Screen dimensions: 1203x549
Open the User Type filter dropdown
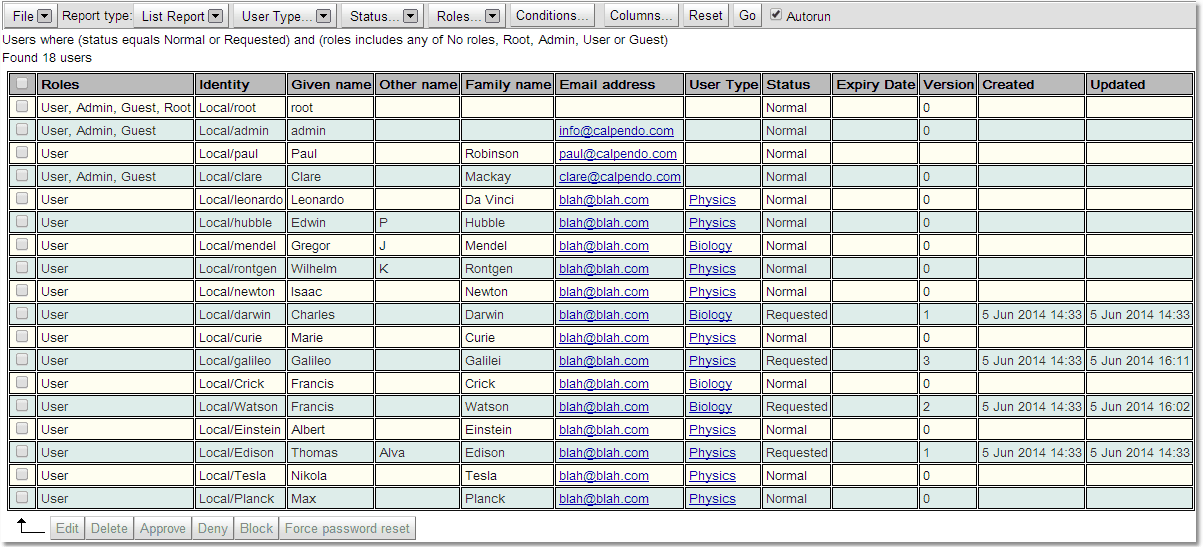(286, 16)
